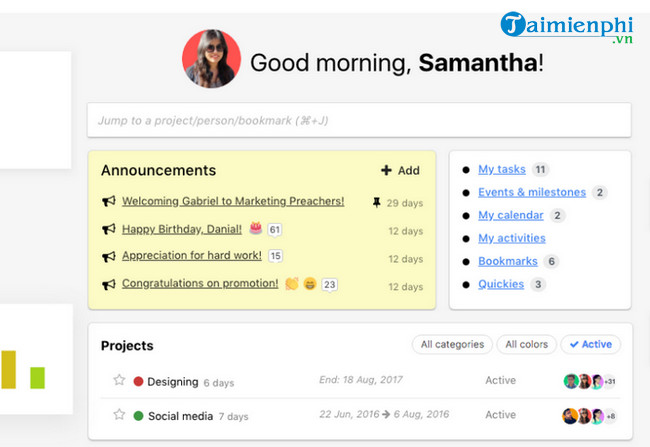Screen dimensions: 650x447
Task: Click the 6 count badge next to Bookmarks
Action: [x=551, y=261]
